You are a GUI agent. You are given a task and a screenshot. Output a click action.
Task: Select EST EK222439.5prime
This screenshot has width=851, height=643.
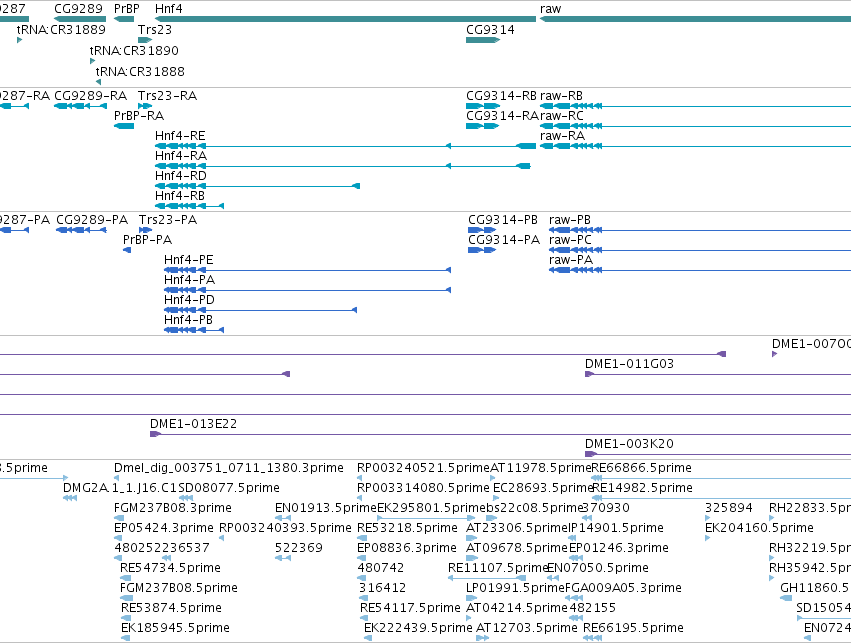point(418,628)
